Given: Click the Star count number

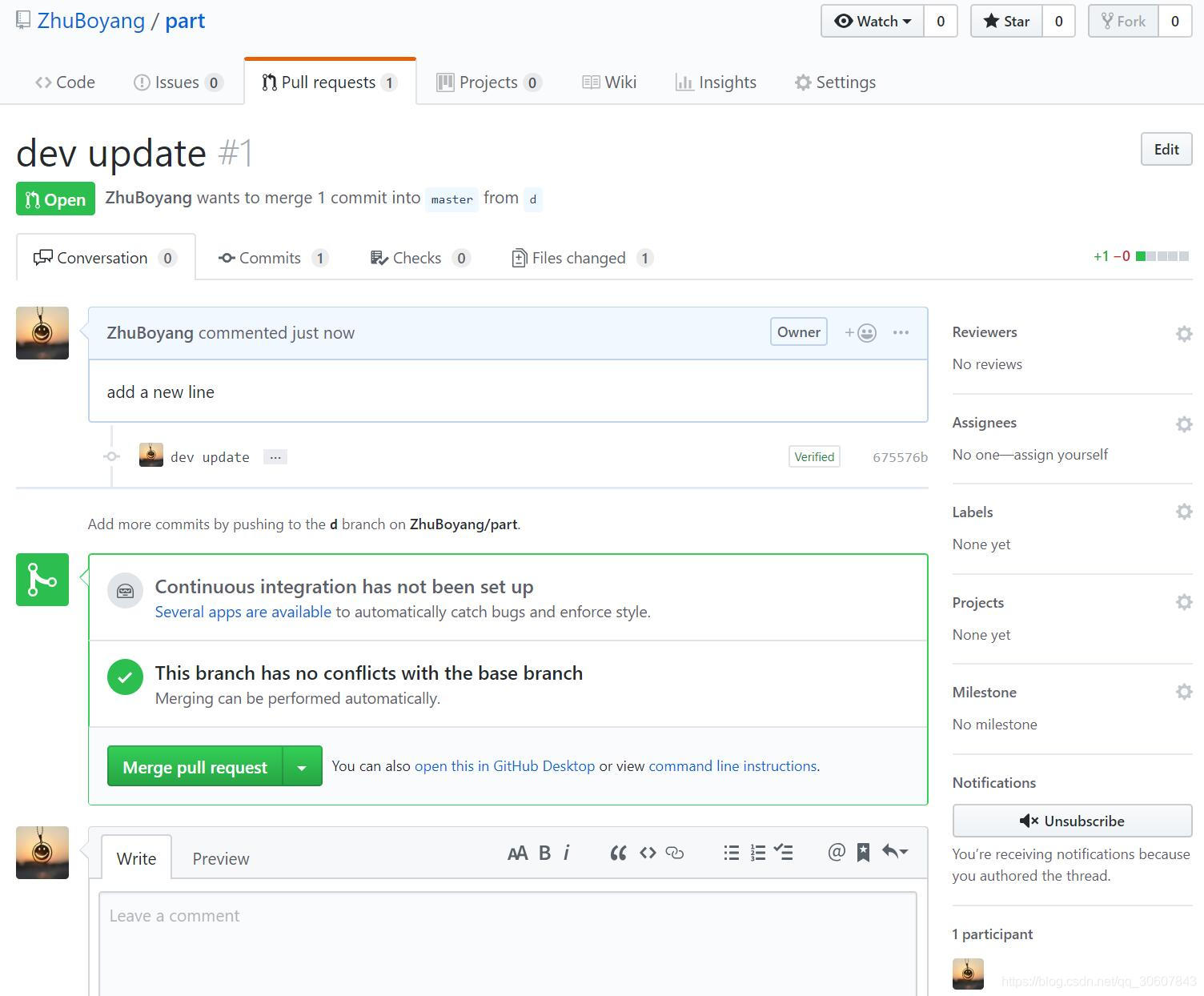Looking at the screenshot, I should [x=1058, y=21].
